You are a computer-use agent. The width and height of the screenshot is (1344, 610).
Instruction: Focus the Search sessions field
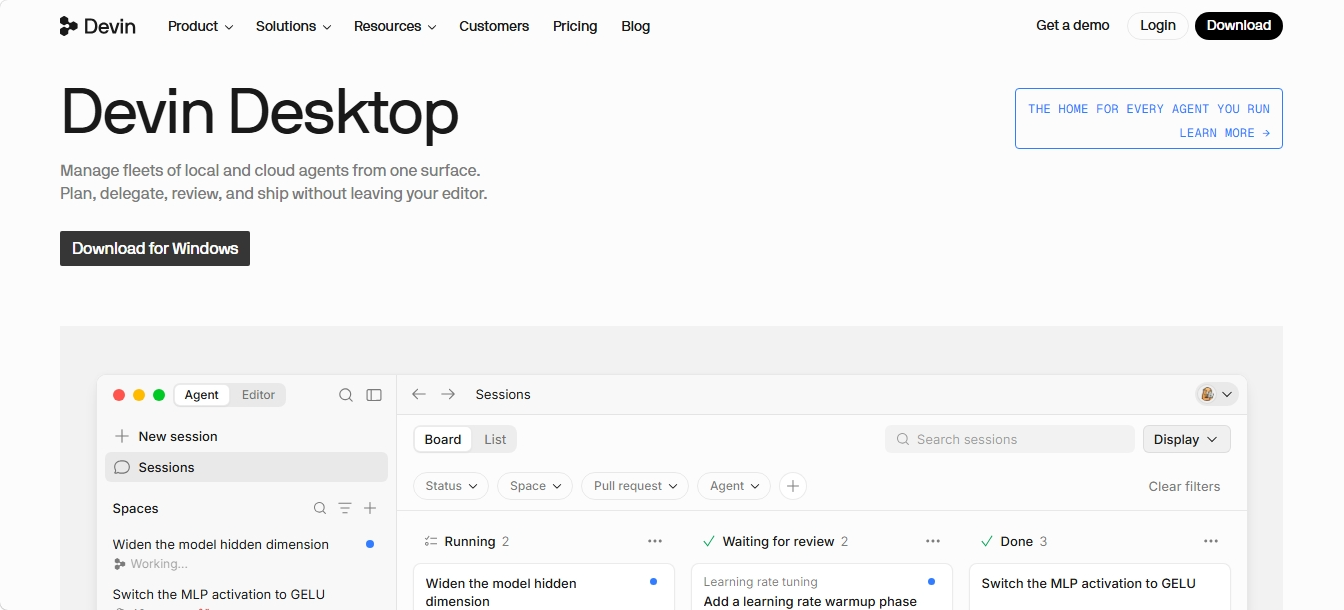(x=1010, y=439)
